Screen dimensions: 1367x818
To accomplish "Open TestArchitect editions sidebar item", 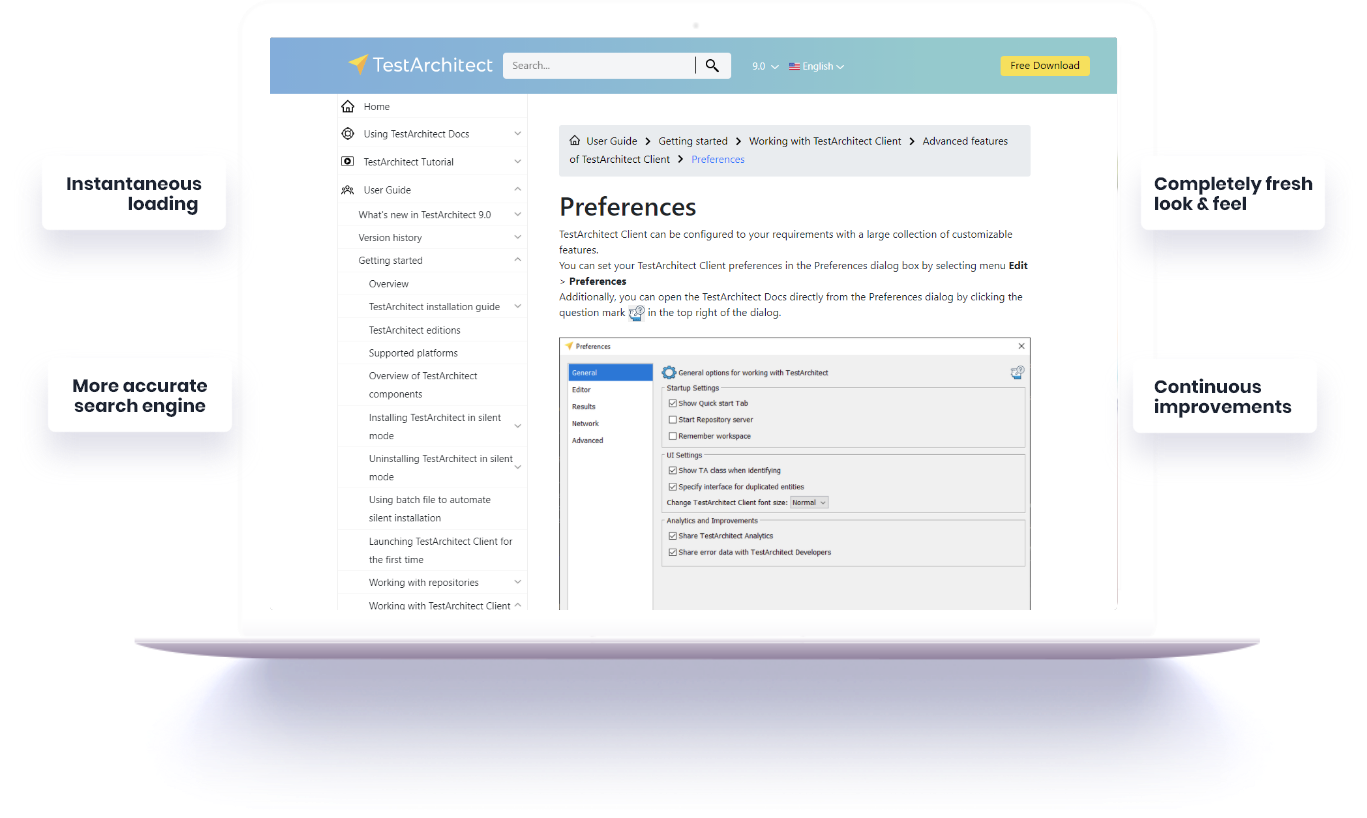I will [x=415, y=330].
